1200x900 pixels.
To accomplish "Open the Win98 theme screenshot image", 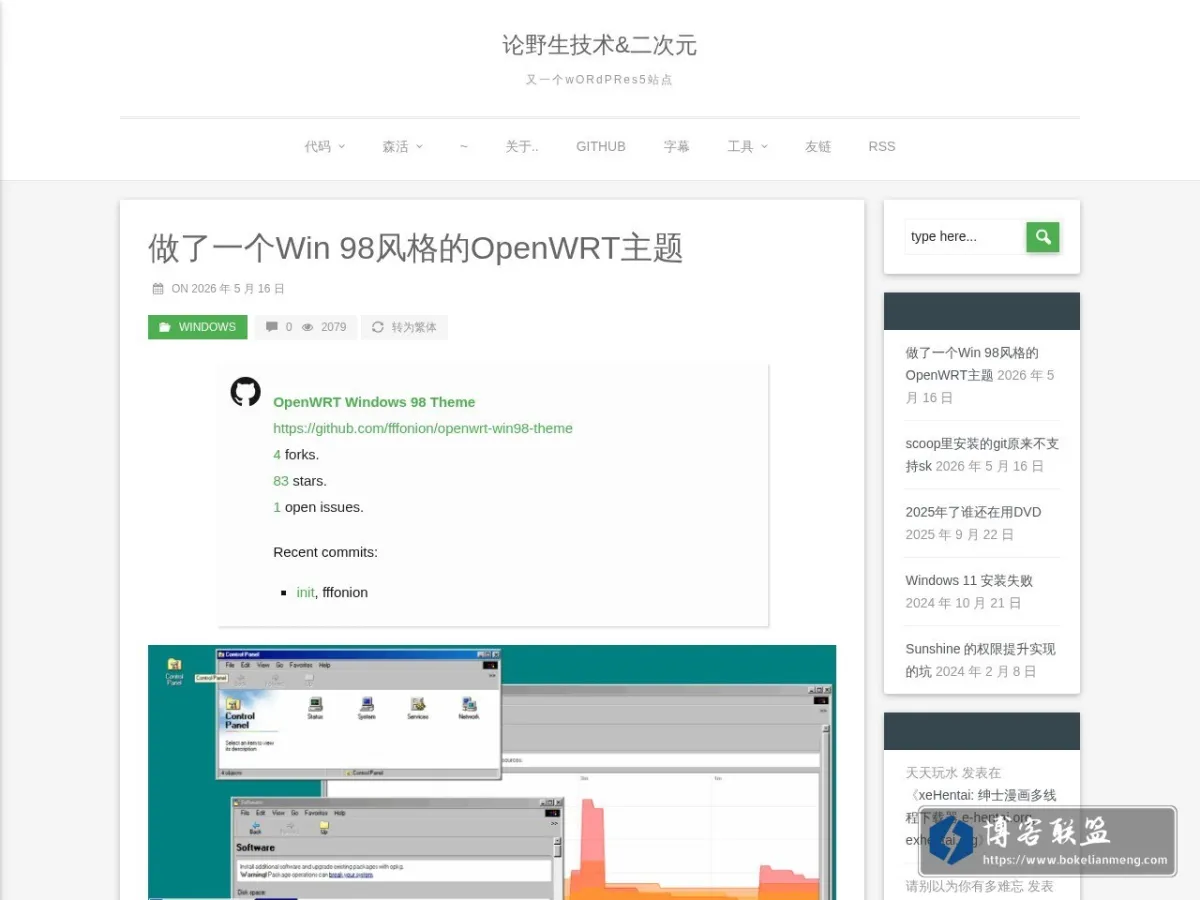I will (x=492, y=772).
